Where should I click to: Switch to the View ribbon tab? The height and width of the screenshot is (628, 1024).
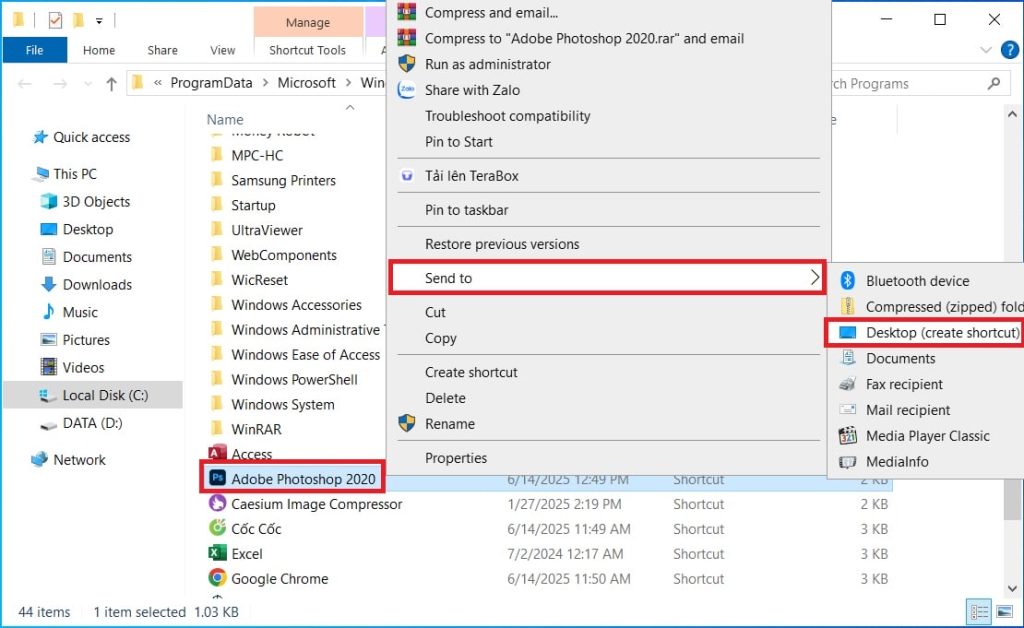point(222,50)
